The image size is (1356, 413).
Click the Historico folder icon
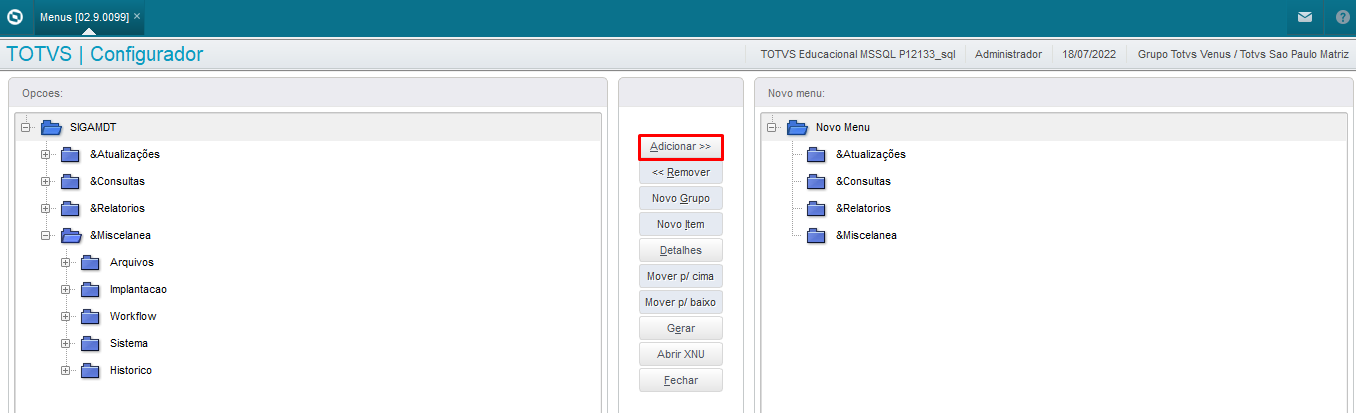(x=90, y=370)
